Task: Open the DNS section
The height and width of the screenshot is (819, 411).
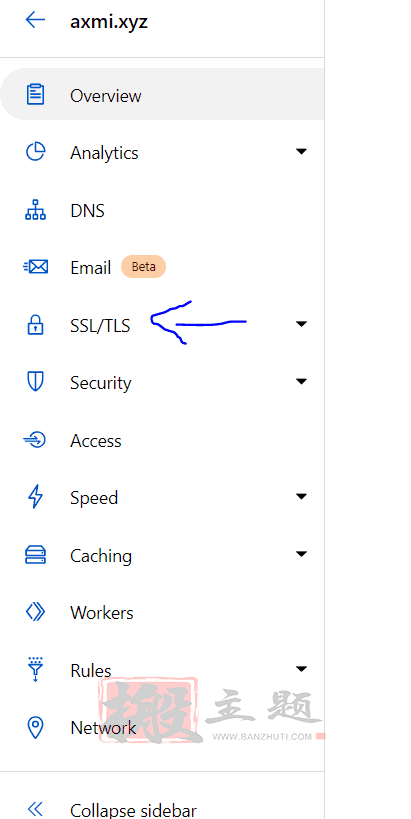Action: click(x=162, y=211)
